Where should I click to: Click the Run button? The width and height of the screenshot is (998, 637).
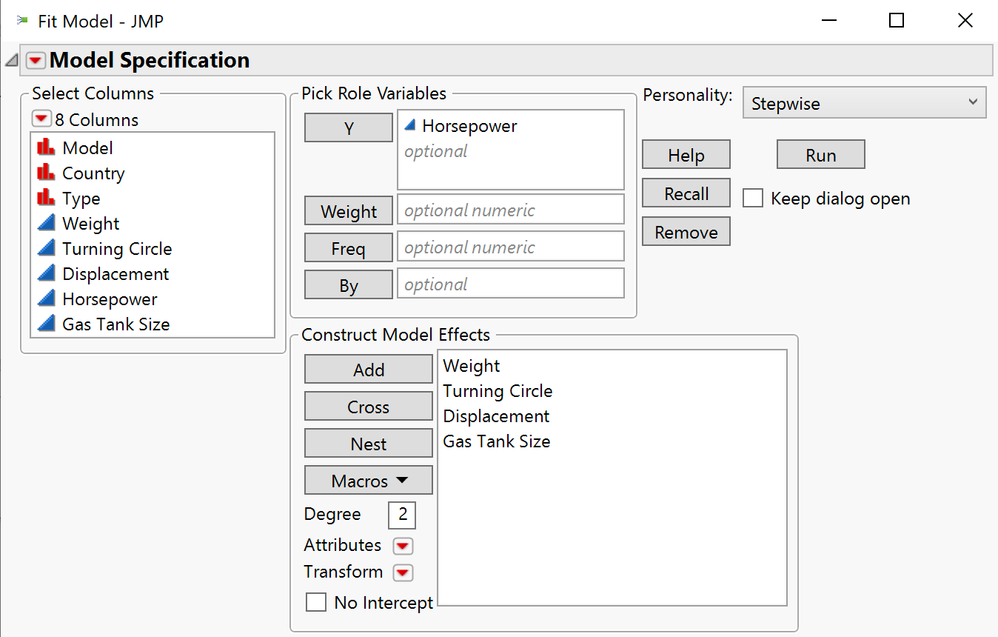(820, 154)
